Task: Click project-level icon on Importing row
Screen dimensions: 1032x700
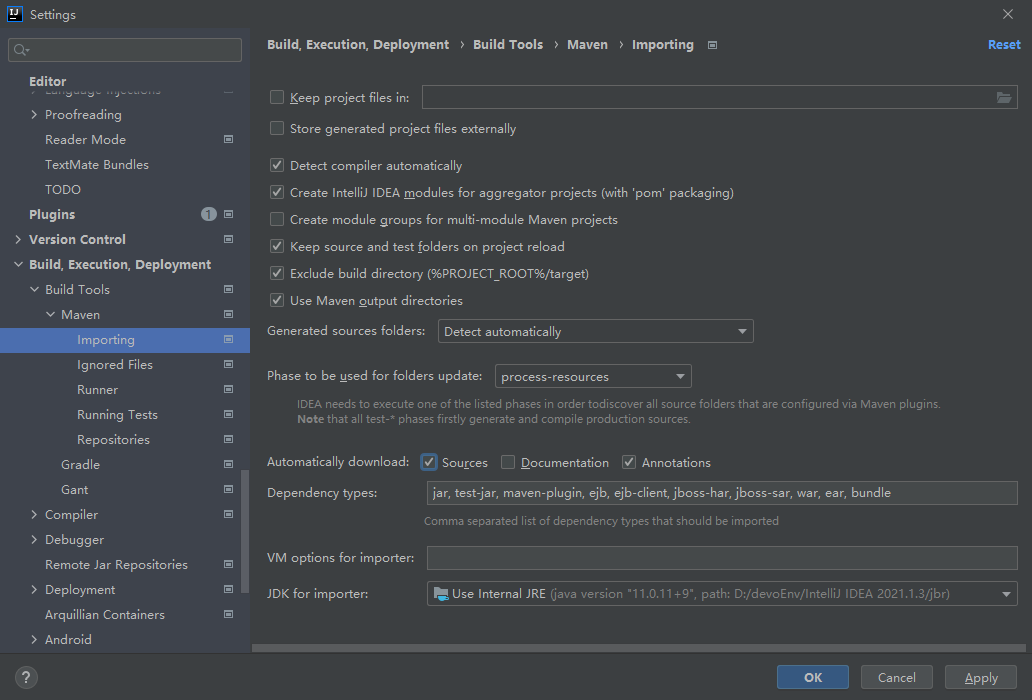Action: point(228,339)
